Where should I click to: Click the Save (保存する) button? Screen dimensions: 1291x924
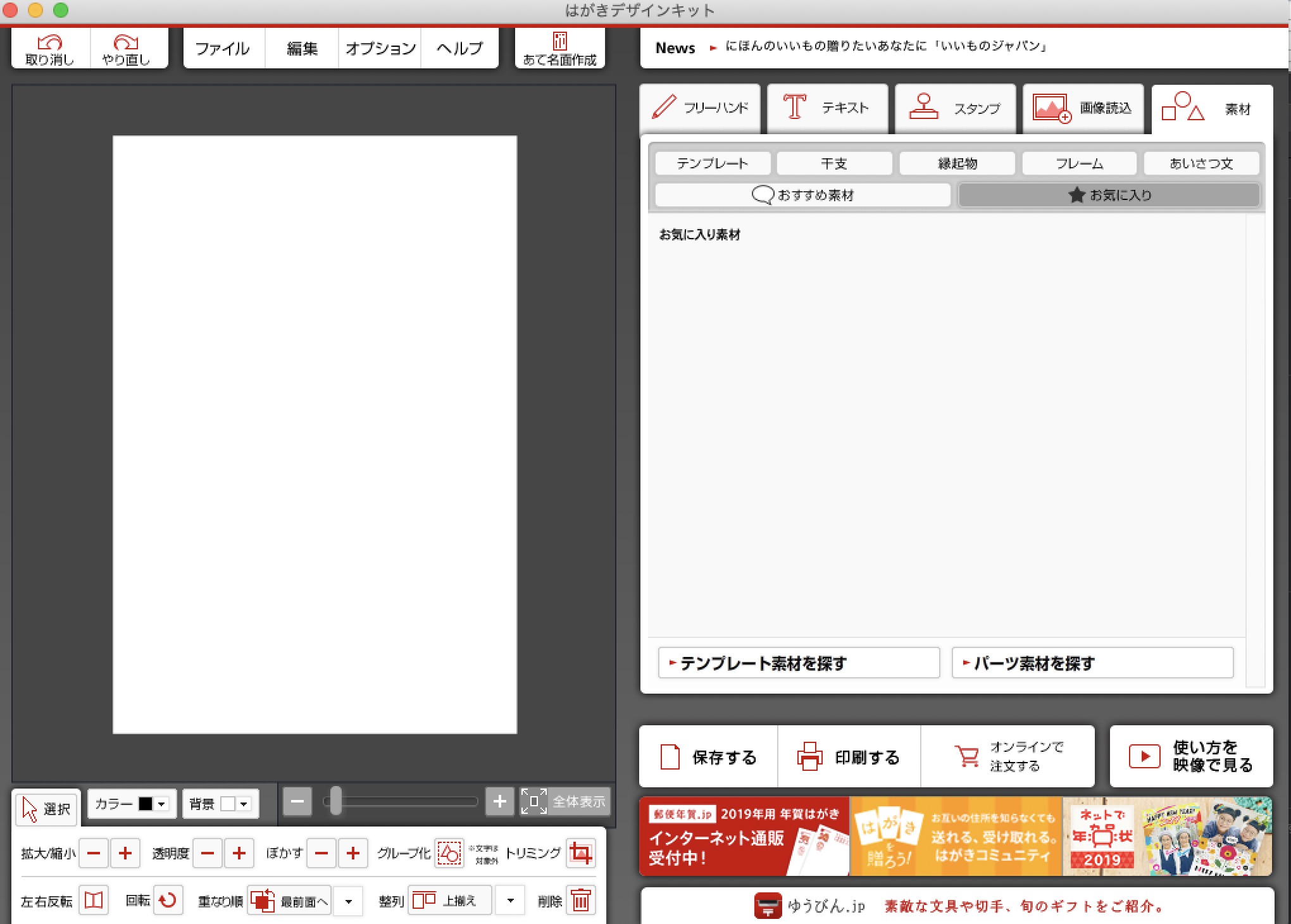(x=708, y=757)
